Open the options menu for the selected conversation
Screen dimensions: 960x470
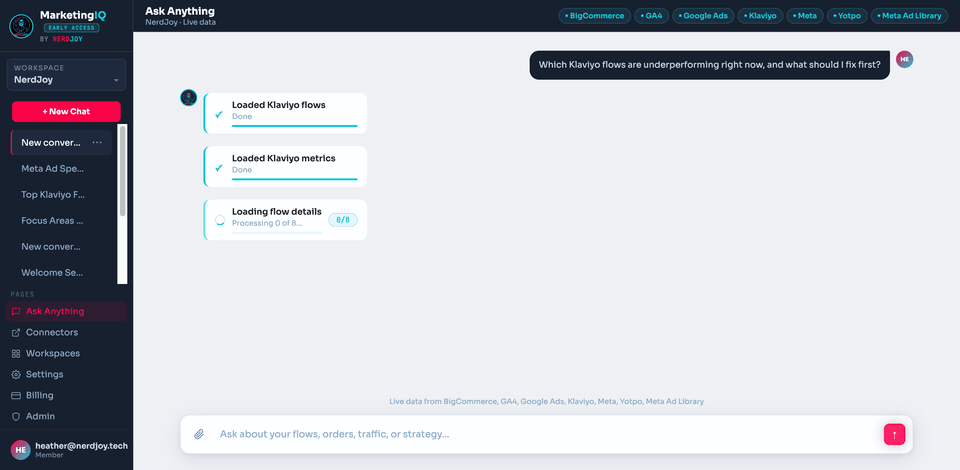(x=97, y=143)
